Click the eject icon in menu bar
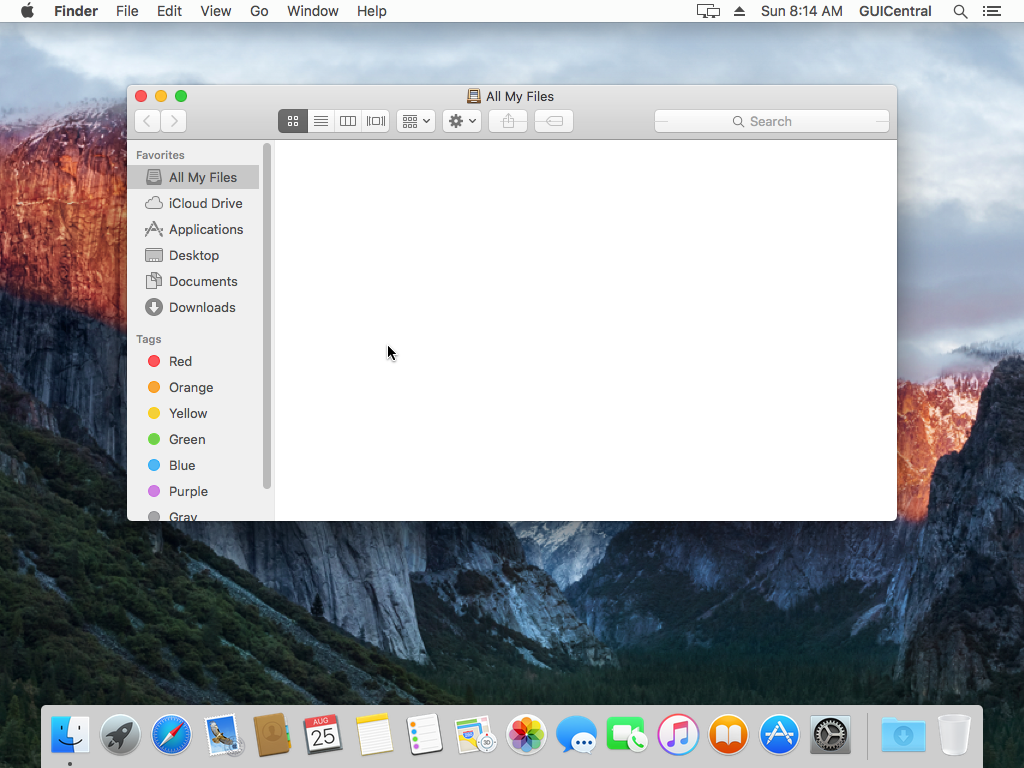The width and height of the screenshot is (1024, 768). tap(739, 11)
